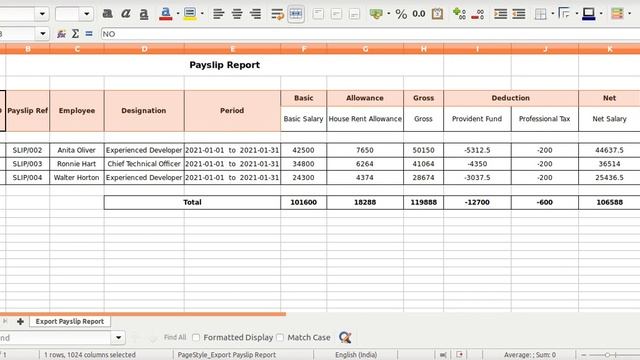Viewport: 640px width, 360px height.
Task: Choose border style
Action: [564, 14]
